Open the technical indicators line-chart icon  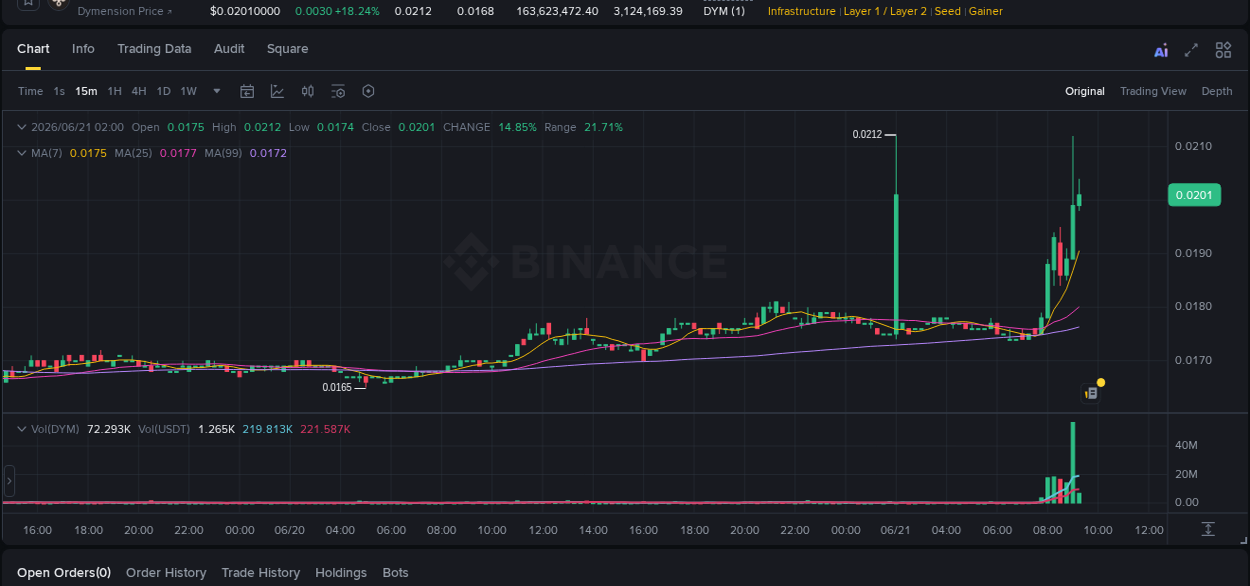pos(277,91)
